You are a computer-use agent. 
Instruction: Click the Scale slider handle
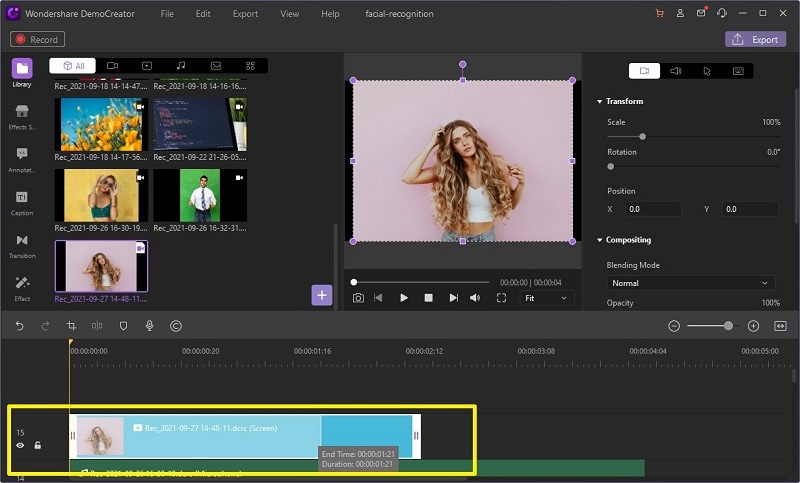[642, 136]
